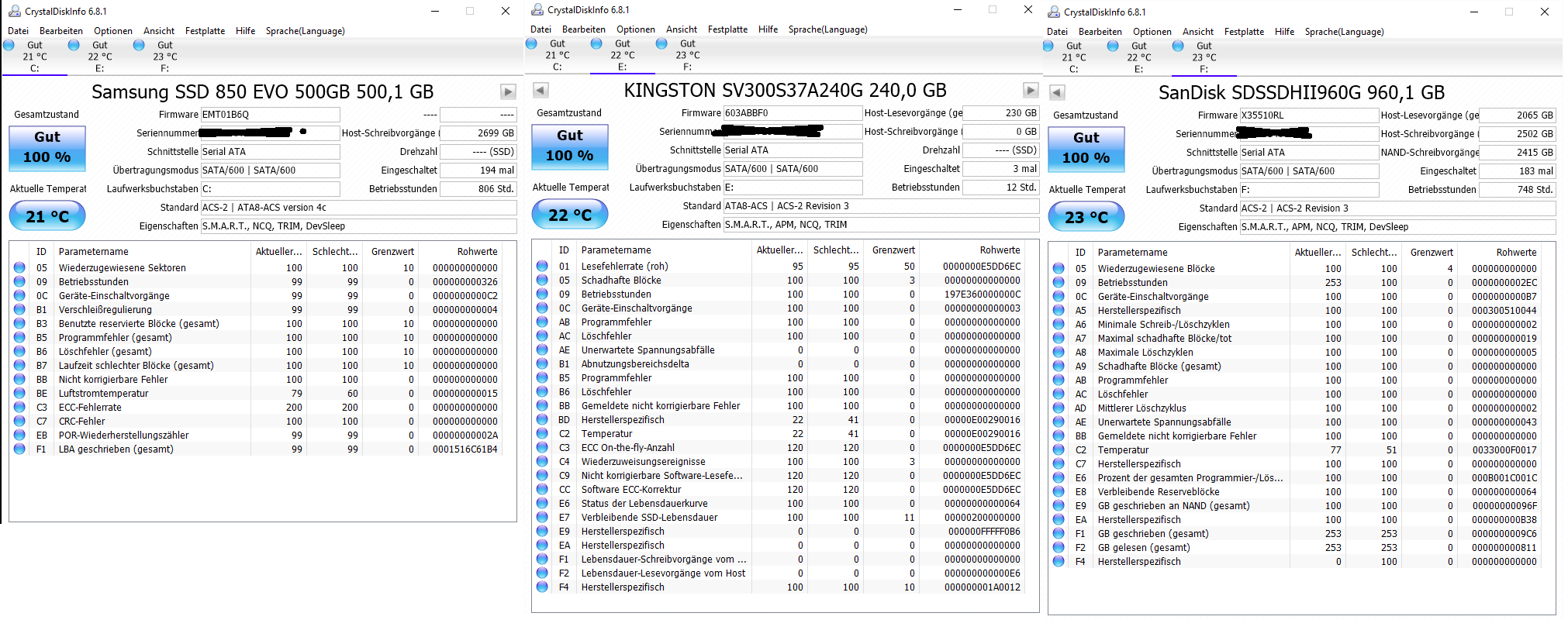Click Gut 100 % health button in SanDisk window
1568x637 pixels.
(1086, 149)
